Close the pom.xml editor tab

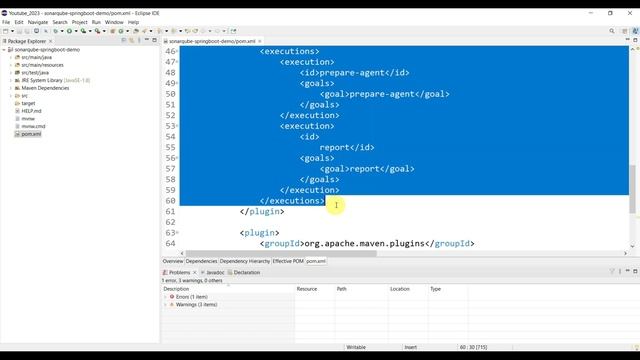260,41
